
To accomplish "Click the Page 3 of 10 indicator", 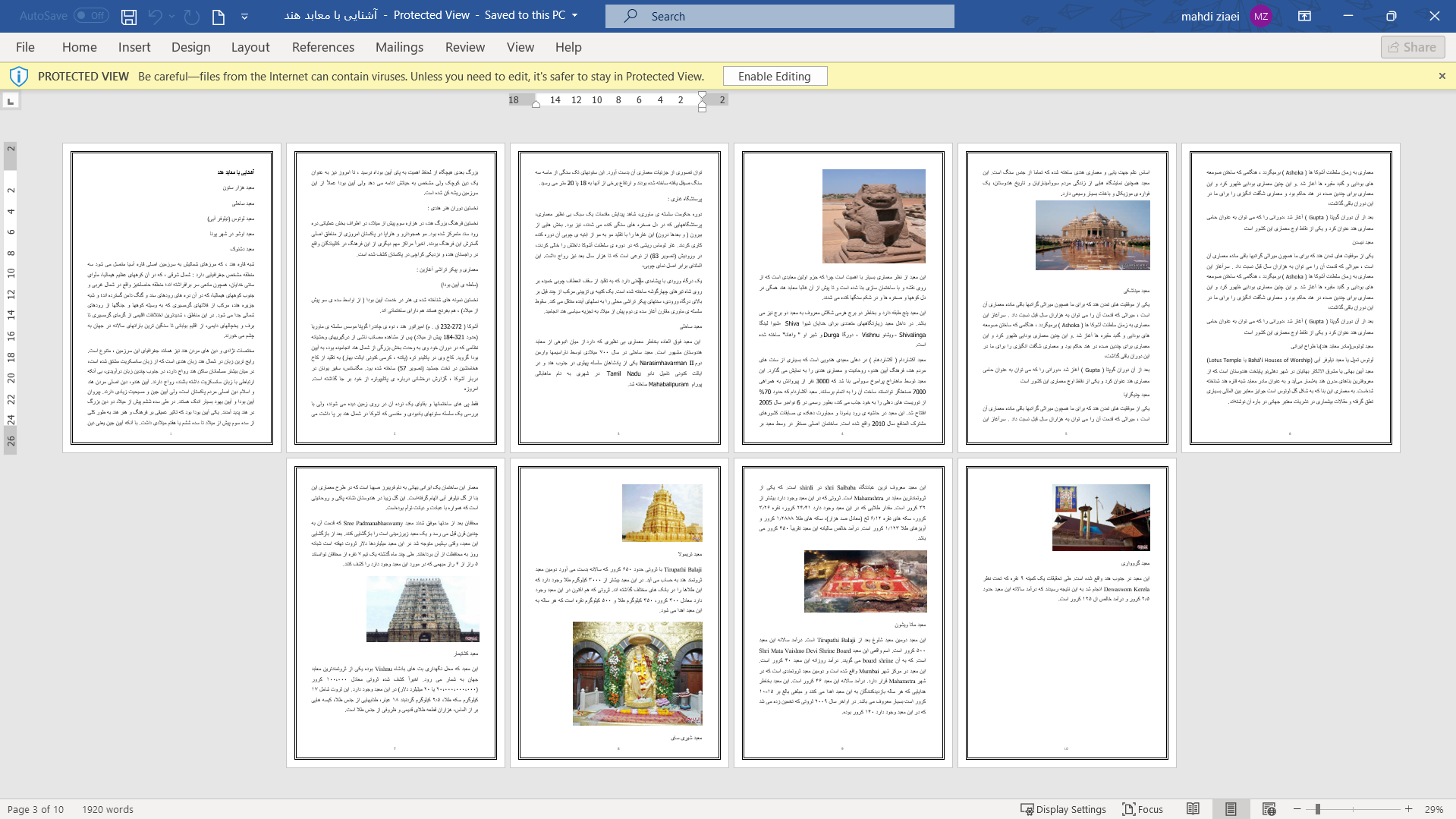I will click(x=36, y=809).
